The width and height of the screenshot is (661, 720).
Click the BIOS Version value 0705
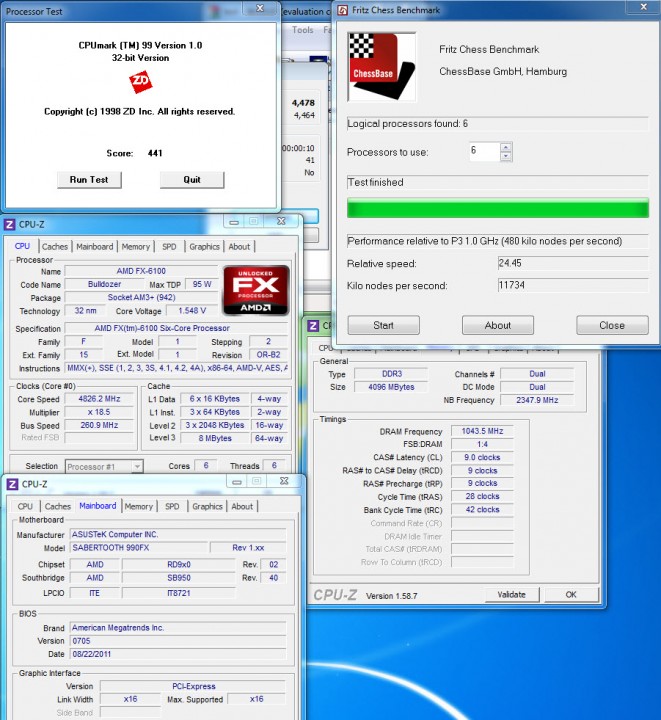178,641
